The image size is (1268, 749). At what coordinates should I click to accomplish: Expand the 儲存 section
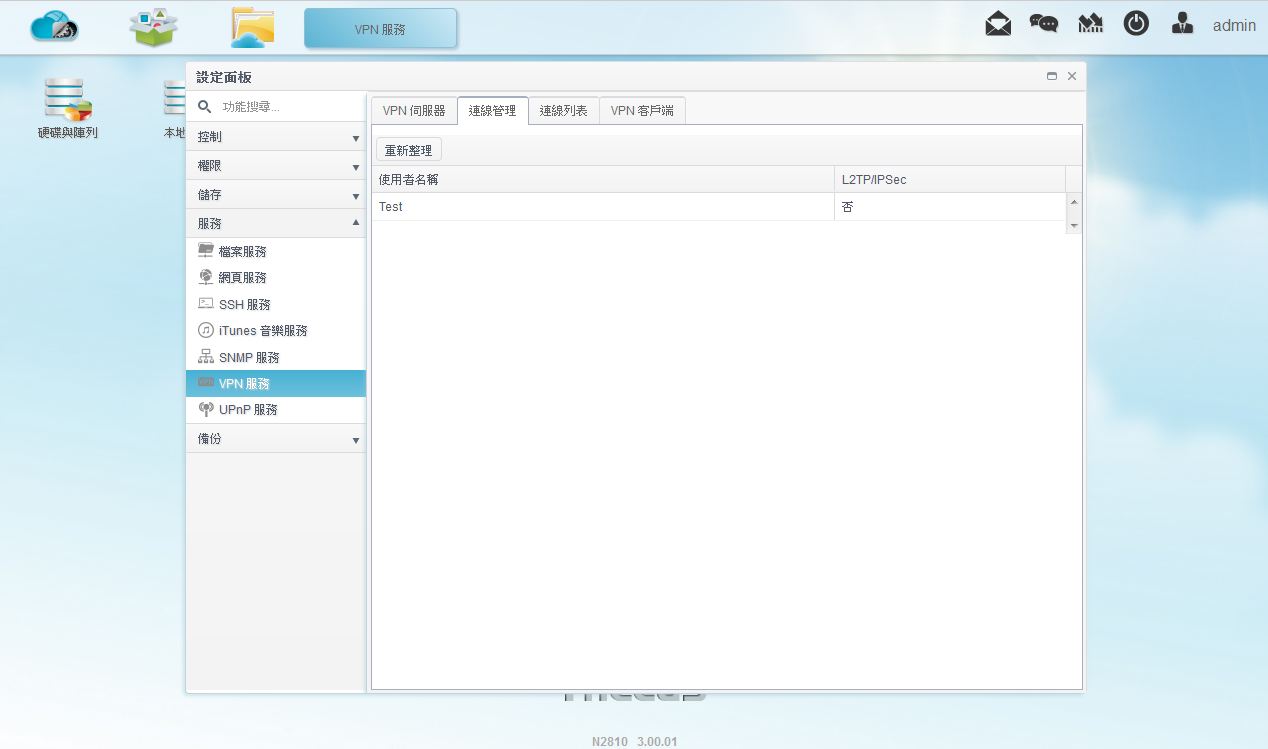pos(276,195)
